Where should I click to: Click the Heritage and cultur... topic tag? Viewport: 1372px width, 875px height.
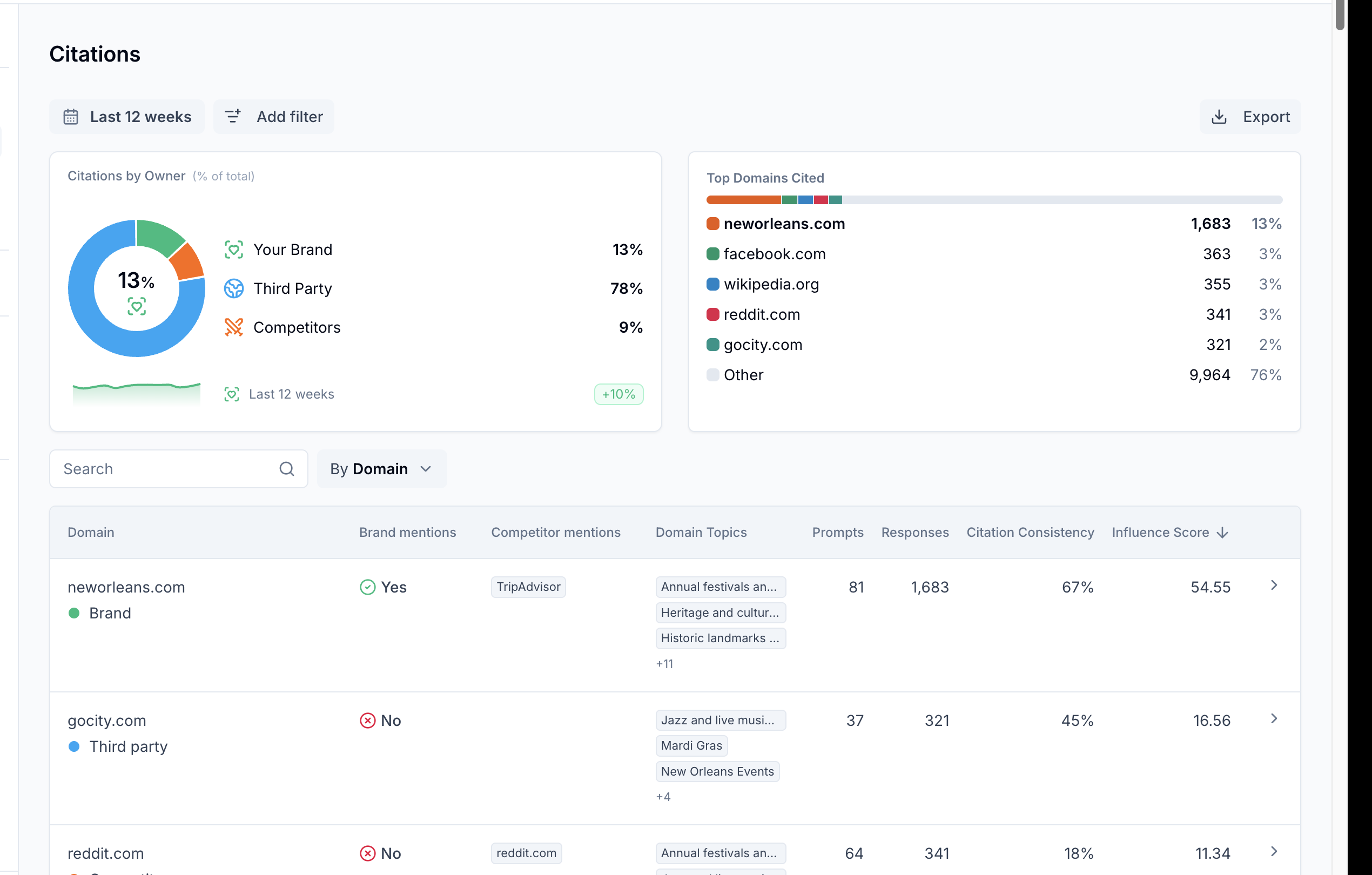(x=721, y=612)
